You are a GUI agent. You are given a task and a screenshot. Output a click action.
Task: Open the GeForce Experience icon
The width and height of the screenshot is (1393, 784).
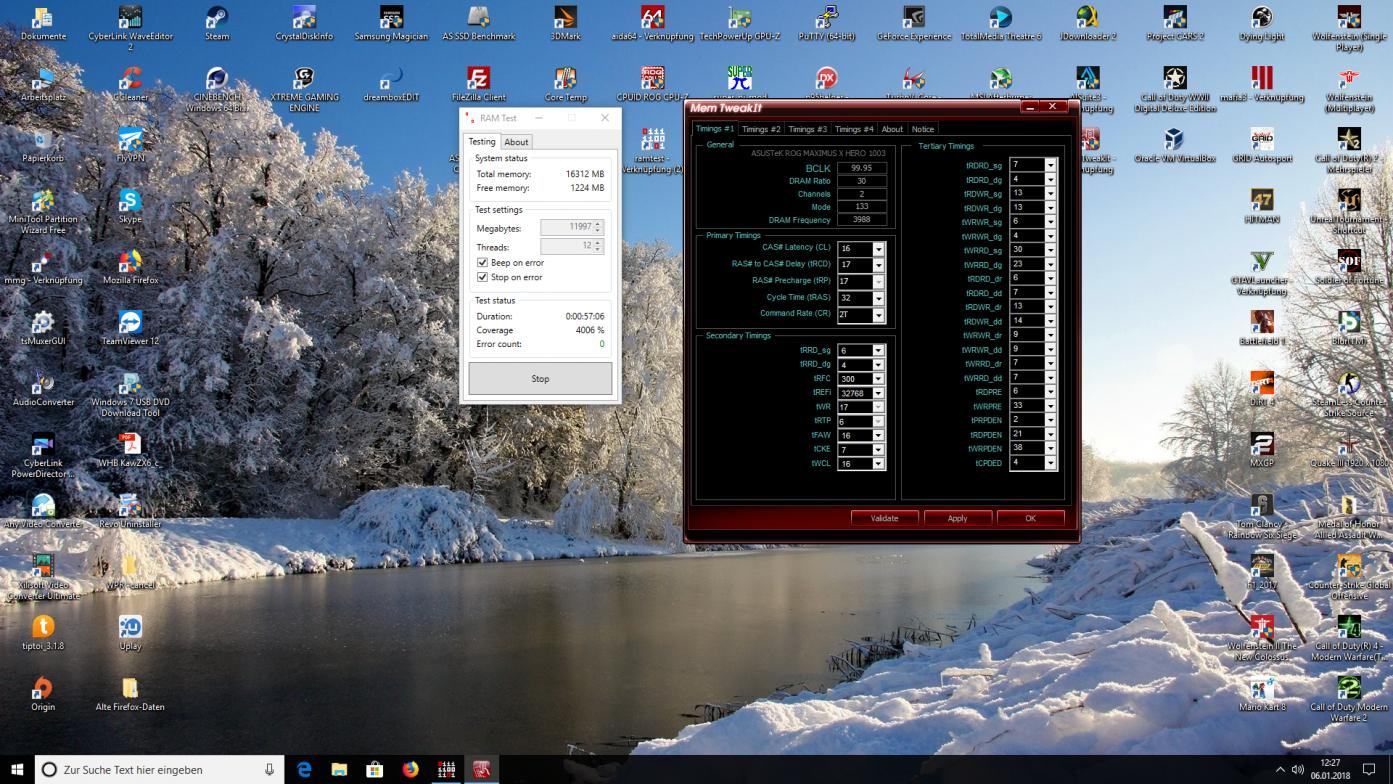click(913, 22)
